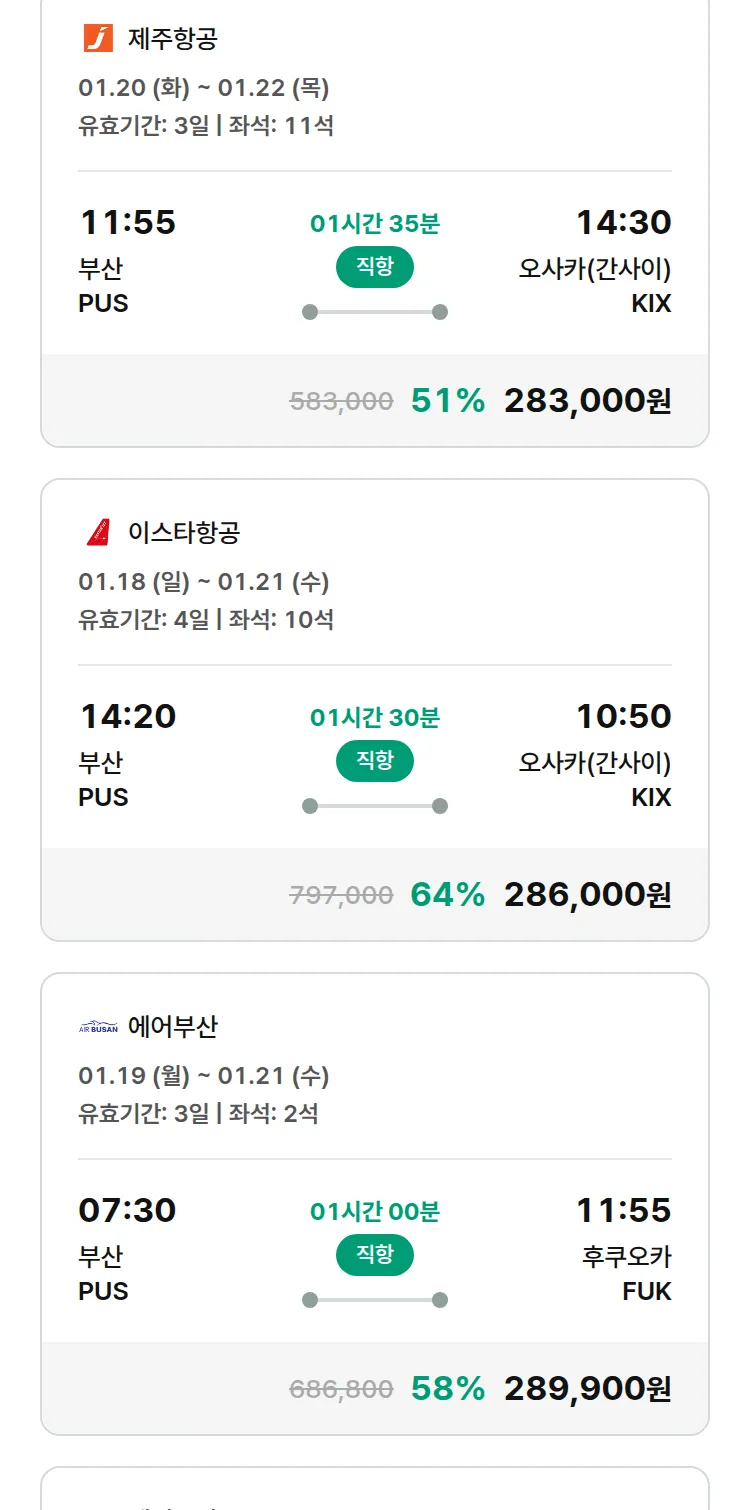
Task: Click the 직항 badge on Air Busan flight
Action: (x=375, y=1255)
